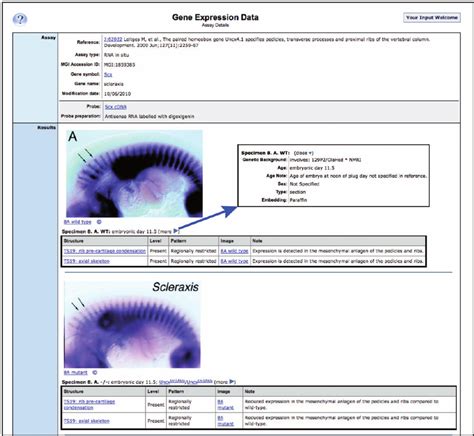Image resolution: width=474 pixels, height=436 pixels.
Task: Open the J:62922 reference link
Action: [x=113, y=39]
